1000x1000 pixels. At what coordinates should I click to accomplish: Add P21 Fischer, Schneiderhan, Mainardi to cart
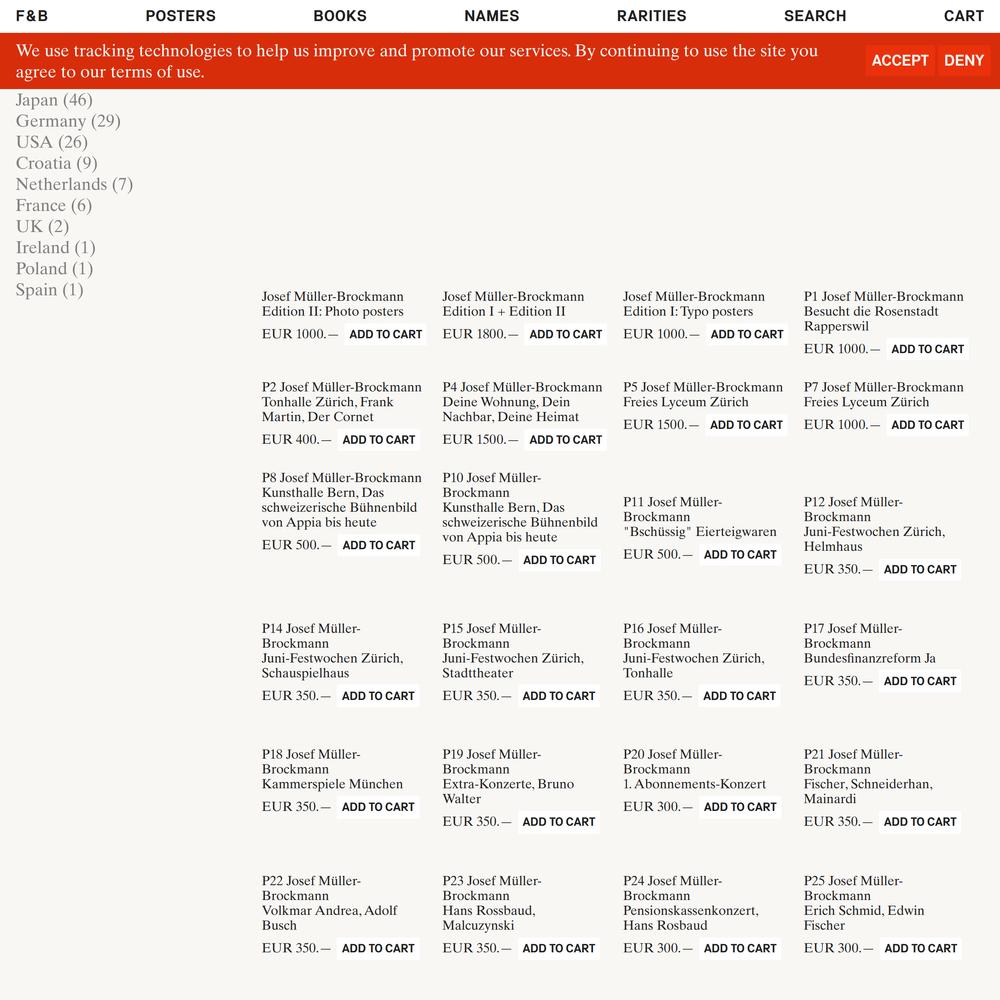tap(920, 822)
